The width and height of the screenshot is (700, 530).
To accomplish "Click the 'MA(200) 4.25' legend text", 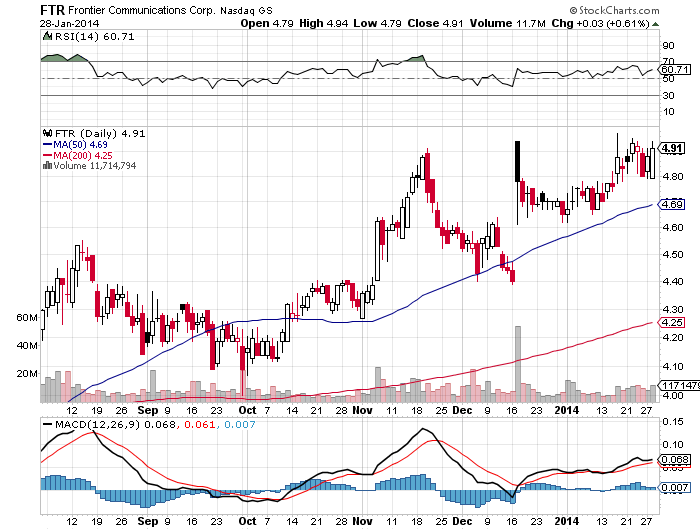I will point(83,155).
